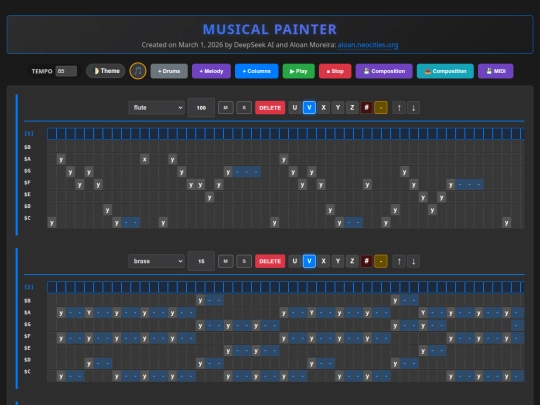Click the $E row label in flute track
The height and width of the screenshot is (405, 540).
point(28,195)
